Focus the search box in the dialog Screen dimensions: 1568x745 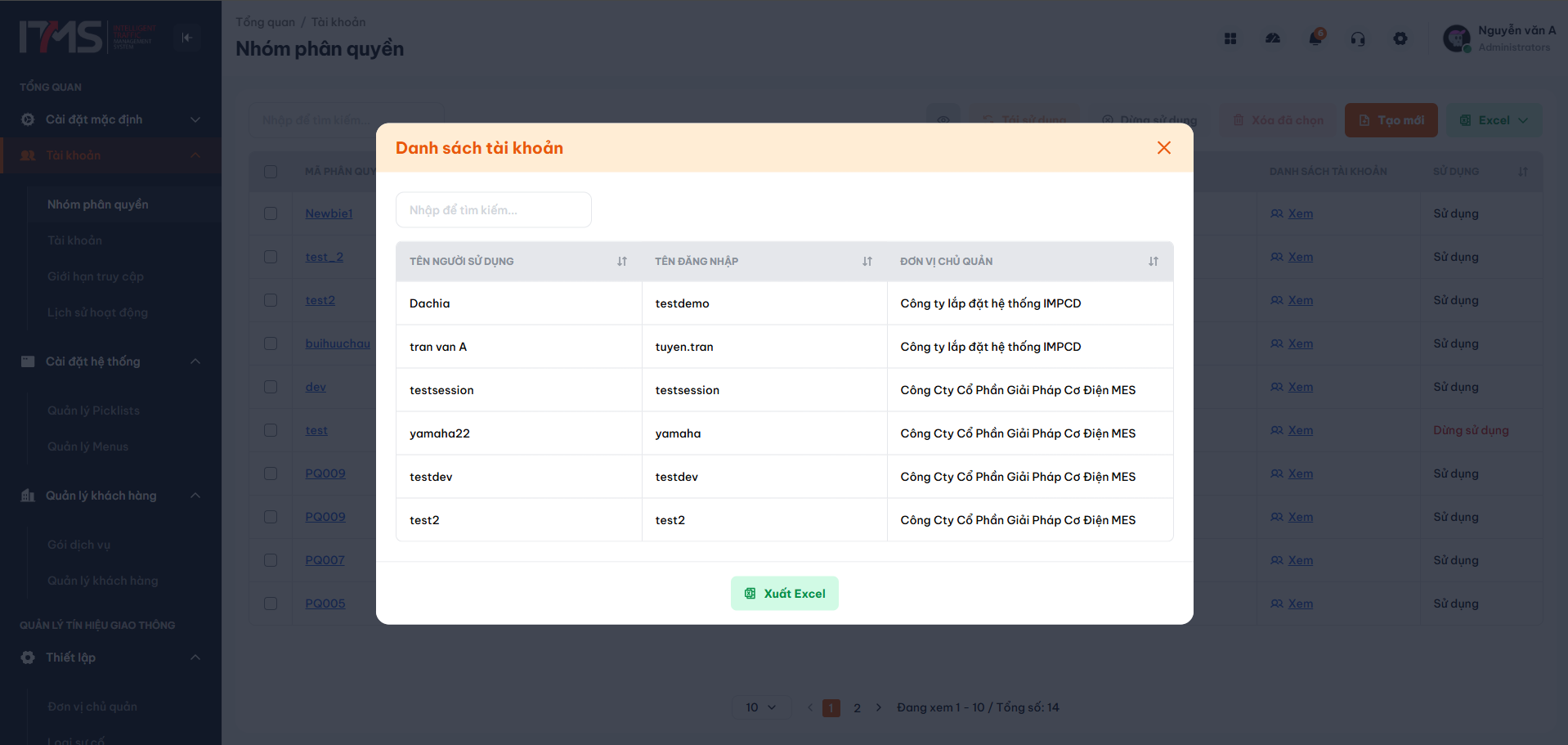494,210
